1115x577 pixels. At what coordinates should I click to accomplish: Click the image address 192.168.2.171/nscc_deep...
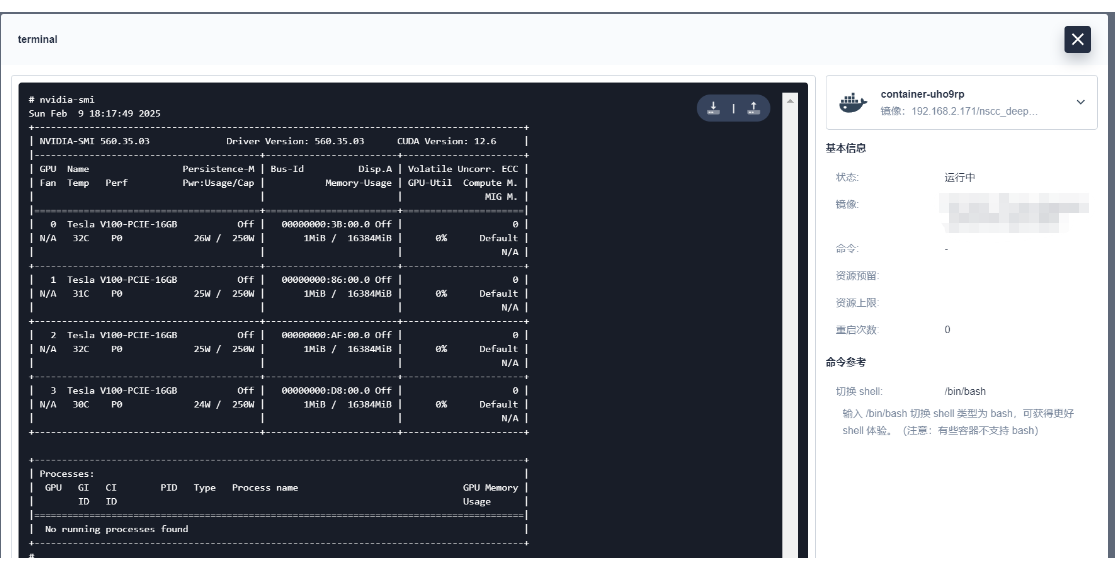tap(974, 111)
